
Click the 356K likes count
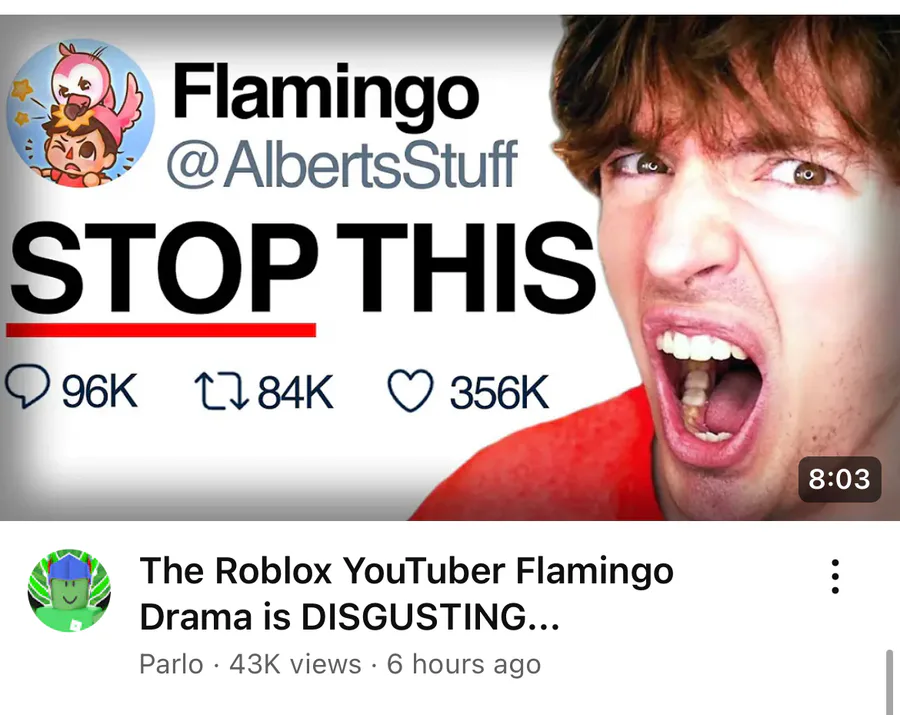[499, 393]
